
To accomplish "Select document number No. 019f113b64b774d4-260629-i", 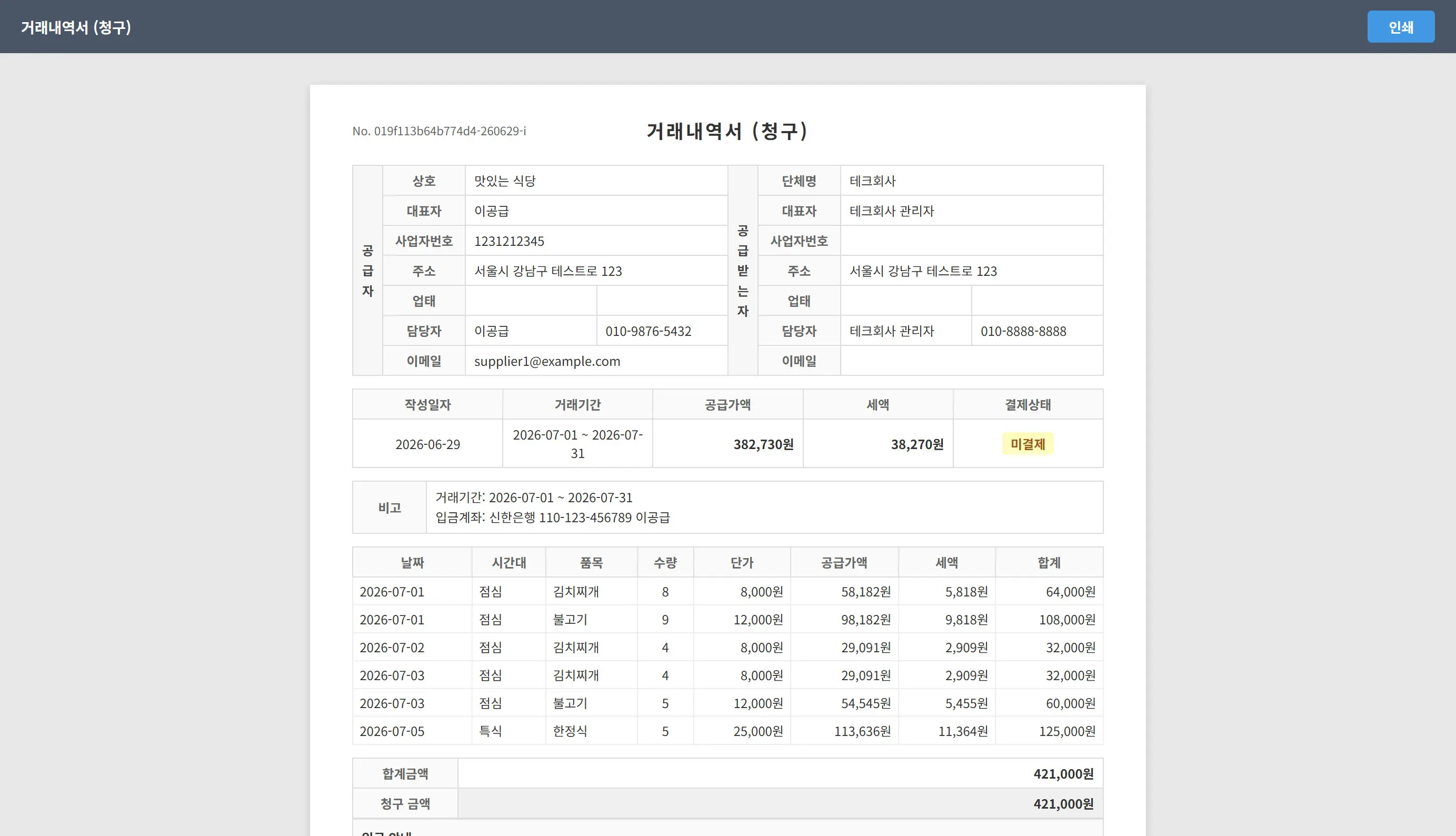I will pyautogui.click(x=438, y=131).
